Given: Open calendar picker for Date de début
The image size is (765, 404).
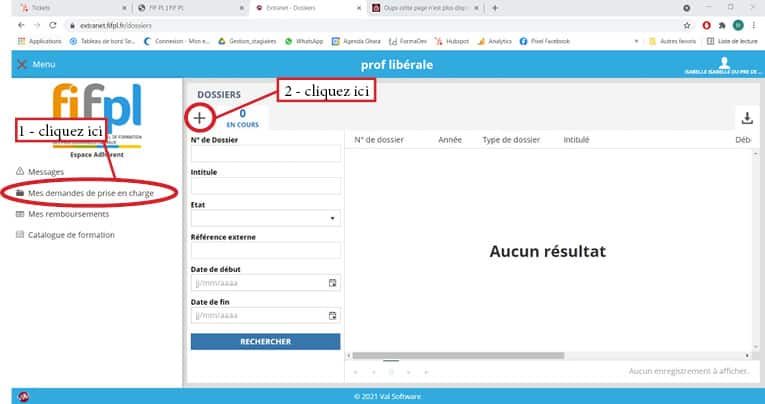Looking at the screenshot, I should click(x=333, y=283).
